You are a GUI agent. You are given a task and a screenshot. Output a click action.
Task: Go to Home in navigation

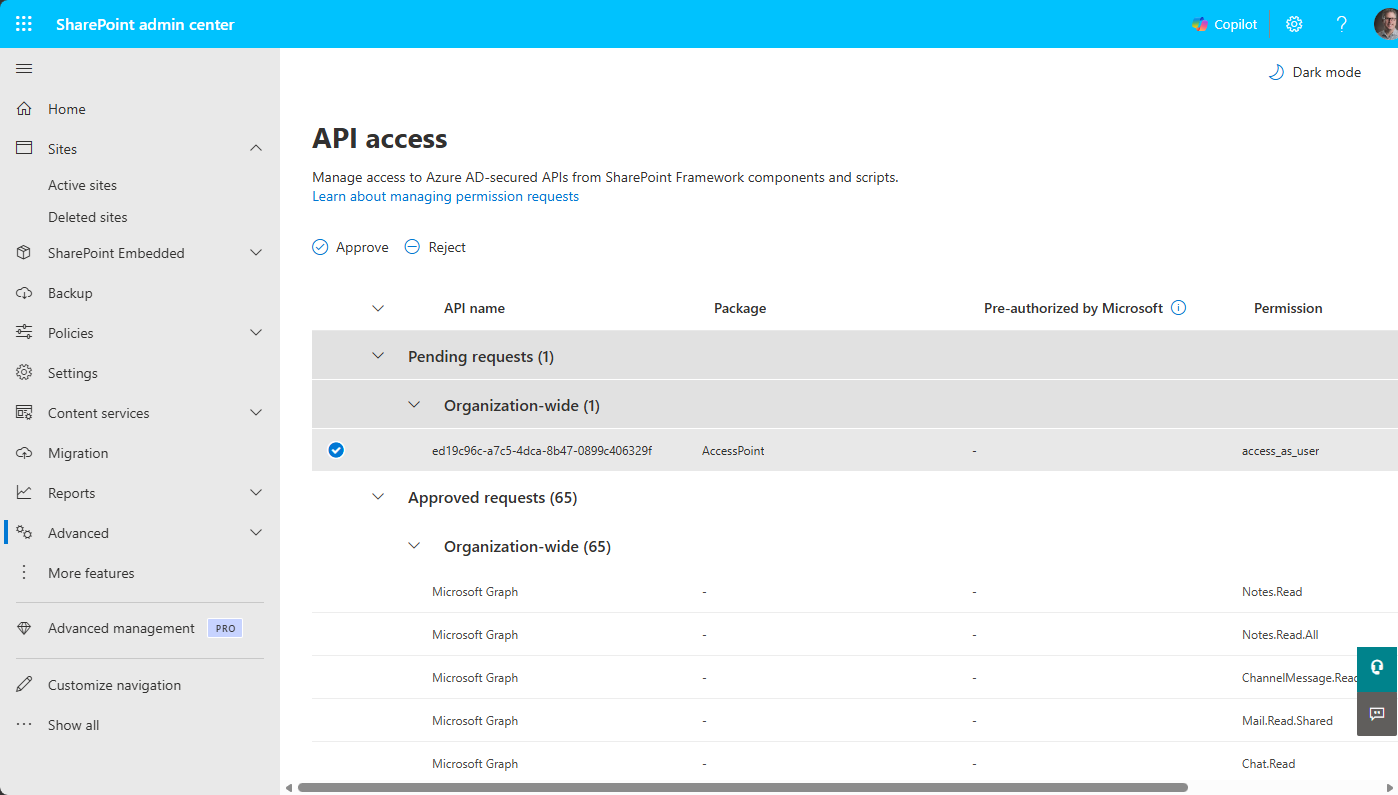click(x=67, y=109)
